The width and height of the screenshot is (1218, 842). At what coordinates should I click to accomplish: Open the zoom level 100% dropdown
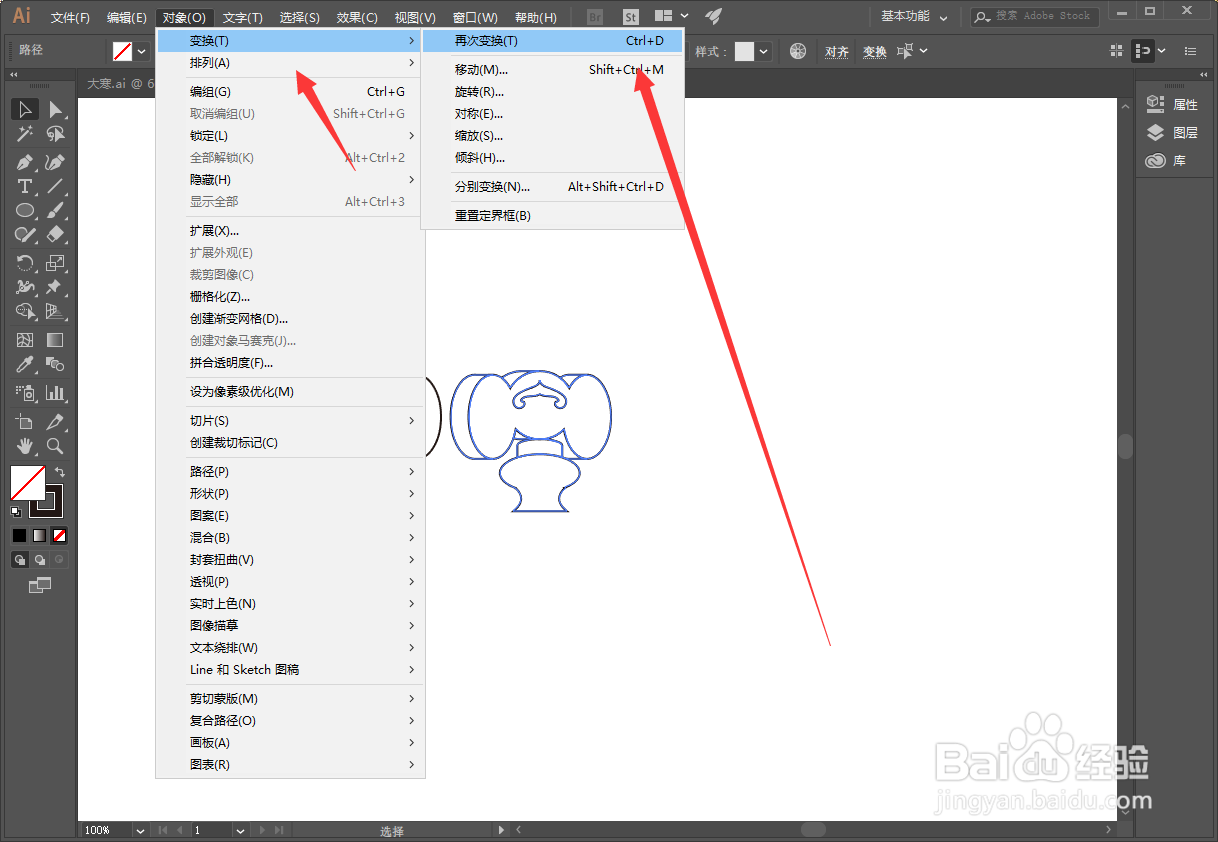[138, 830]
